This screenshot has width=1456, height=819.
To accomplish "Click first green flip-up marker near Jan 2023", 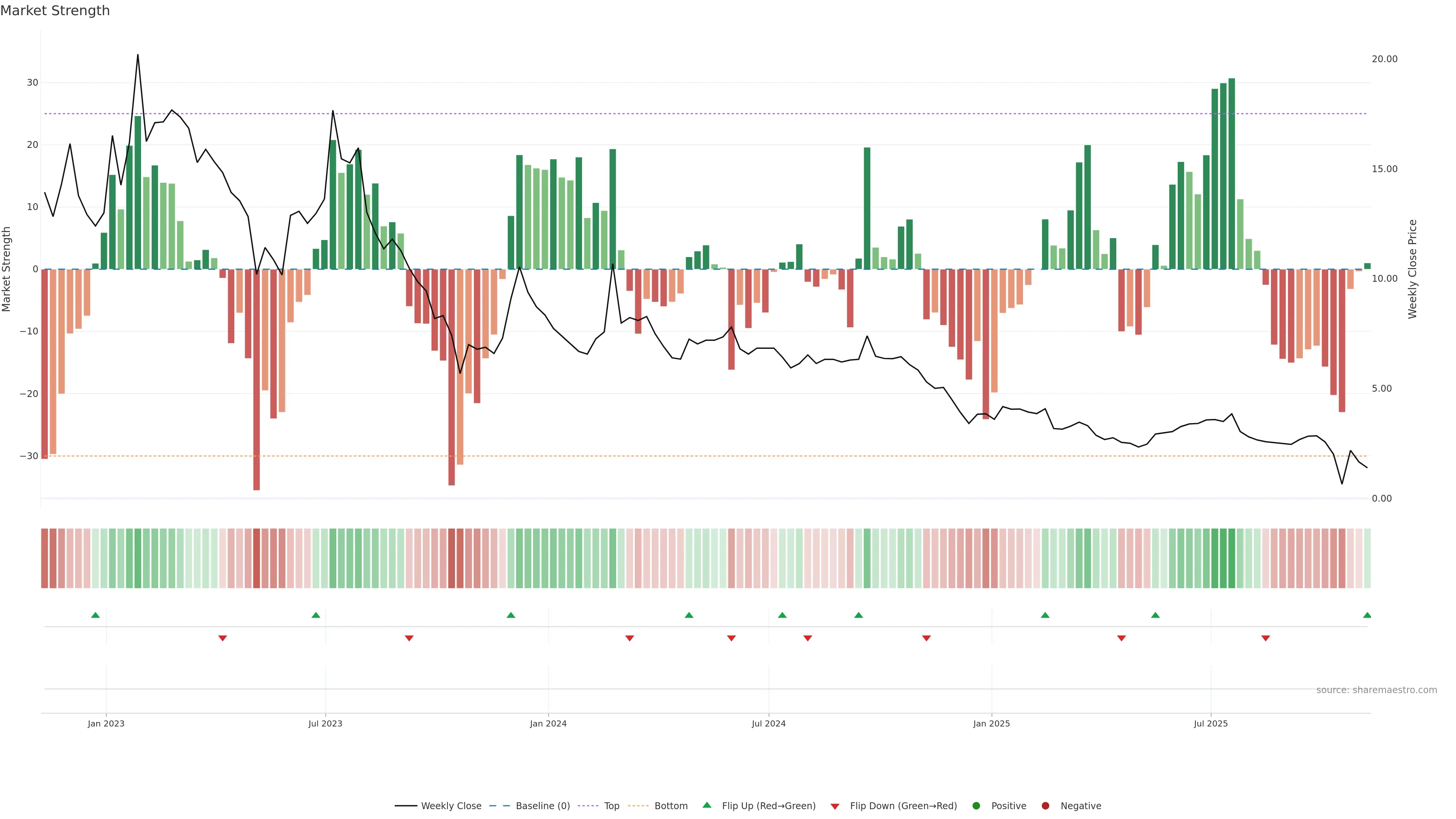I will point(96,615).
